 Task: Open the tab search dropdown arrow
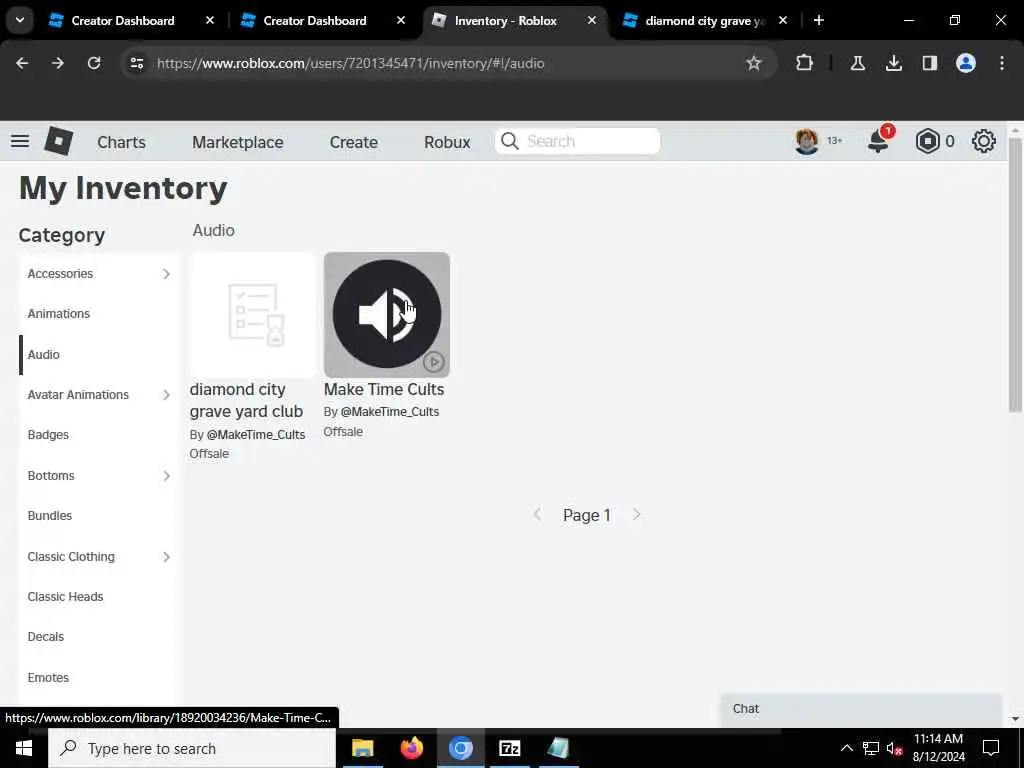pyautogui.click(x=20, y=20)
